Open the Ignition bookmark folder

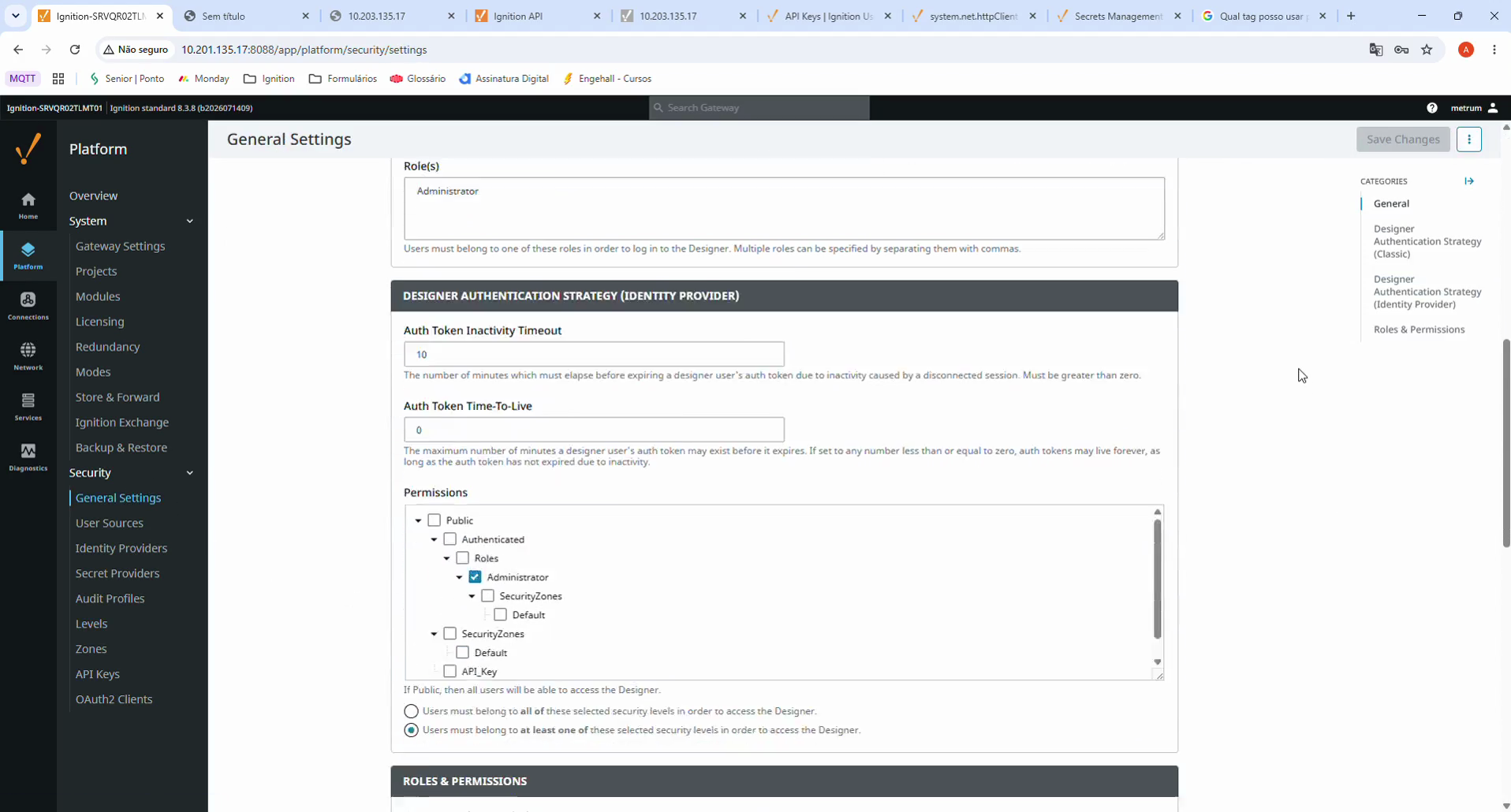270,79
